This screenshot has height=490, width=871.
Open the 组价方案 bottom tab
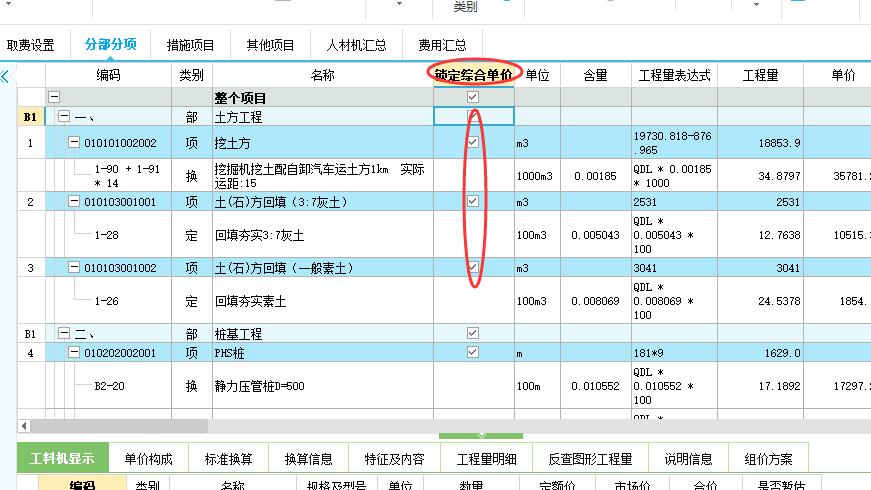[768, 459]
